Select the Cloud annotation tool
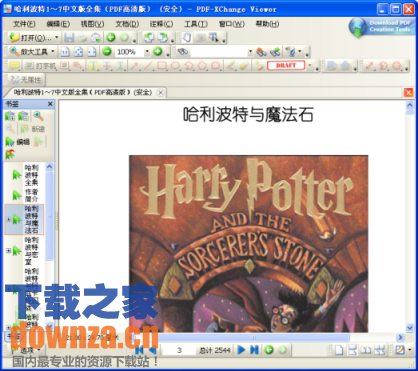 click(216, 65)
